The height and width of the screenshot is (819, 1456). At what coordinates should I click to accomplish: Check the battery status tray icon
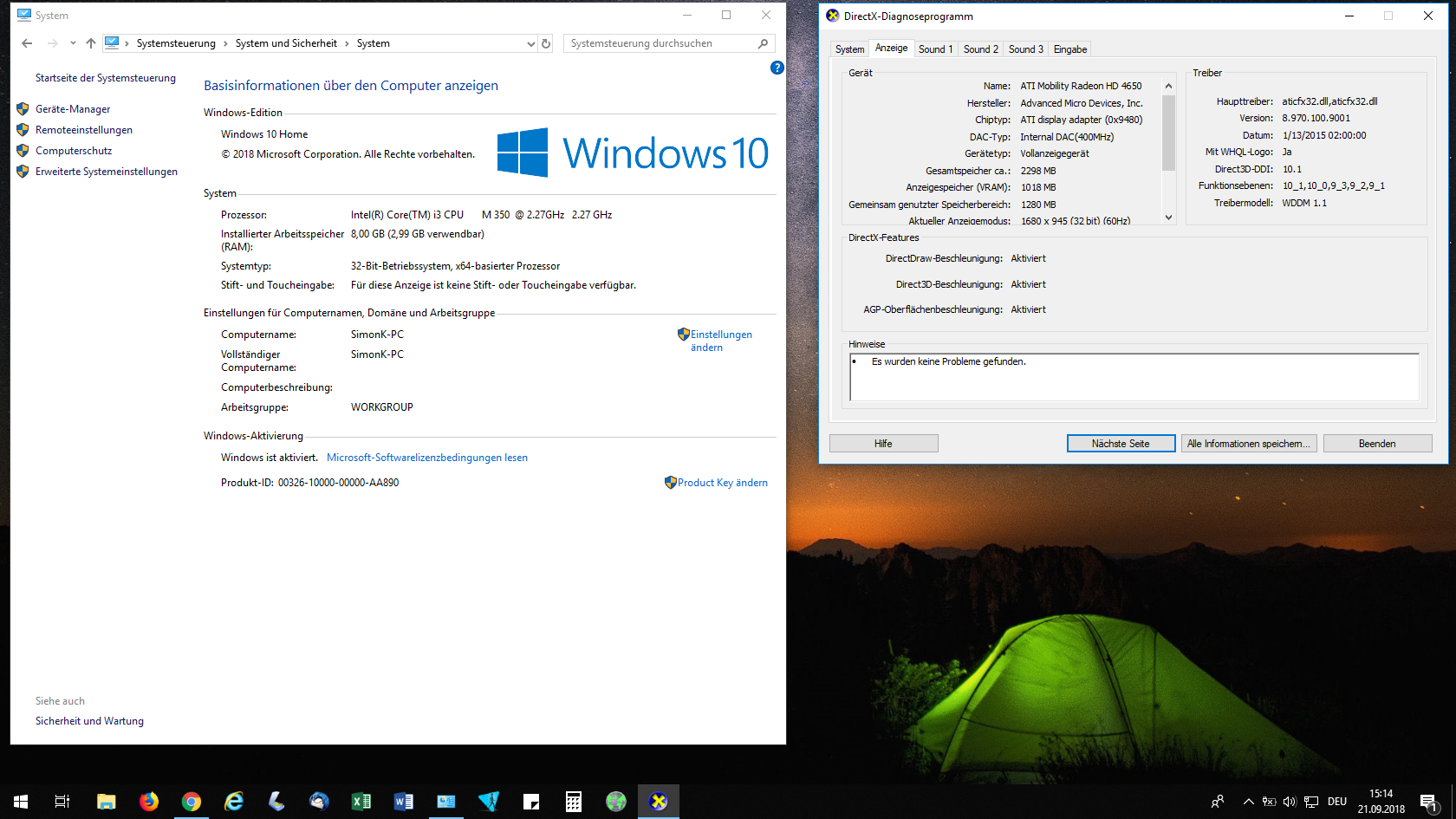1269,802
